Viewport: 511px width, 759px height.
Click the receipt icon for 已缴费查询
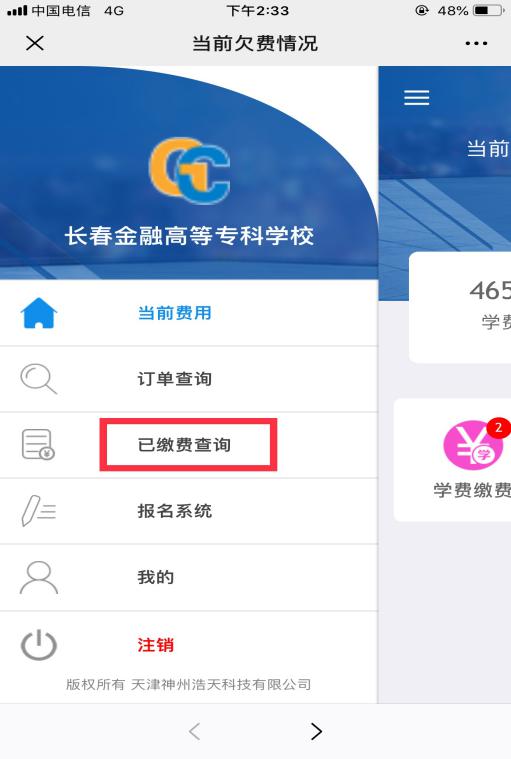tap(38, 444)
